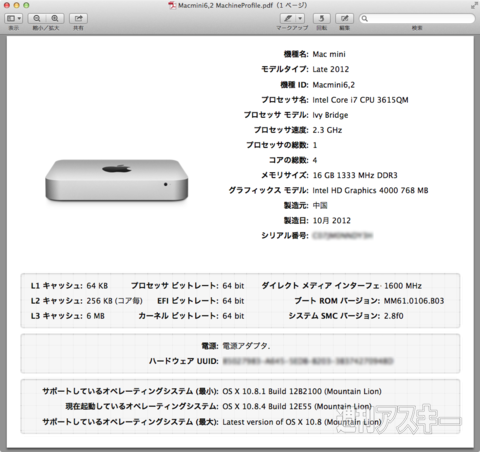Enter full screen with the top-right arrows
The height and width of the screenshot is (452, 480).
pos(474,5)
